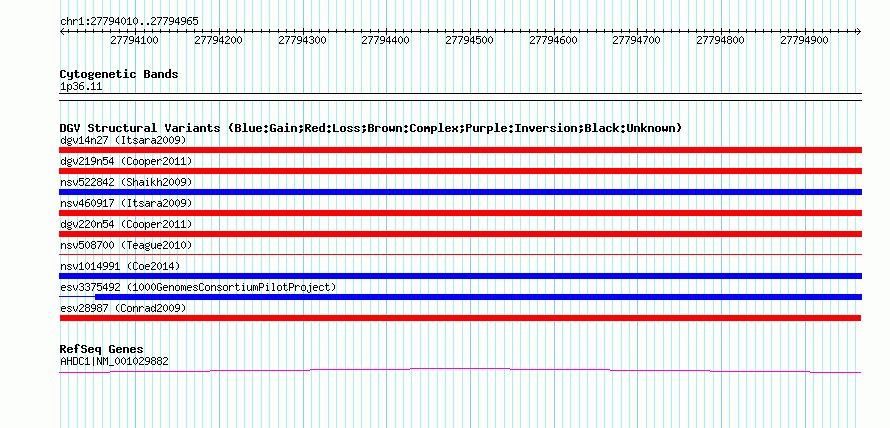
Task: Click ruler position 27794500
Action: pos(469,41)
